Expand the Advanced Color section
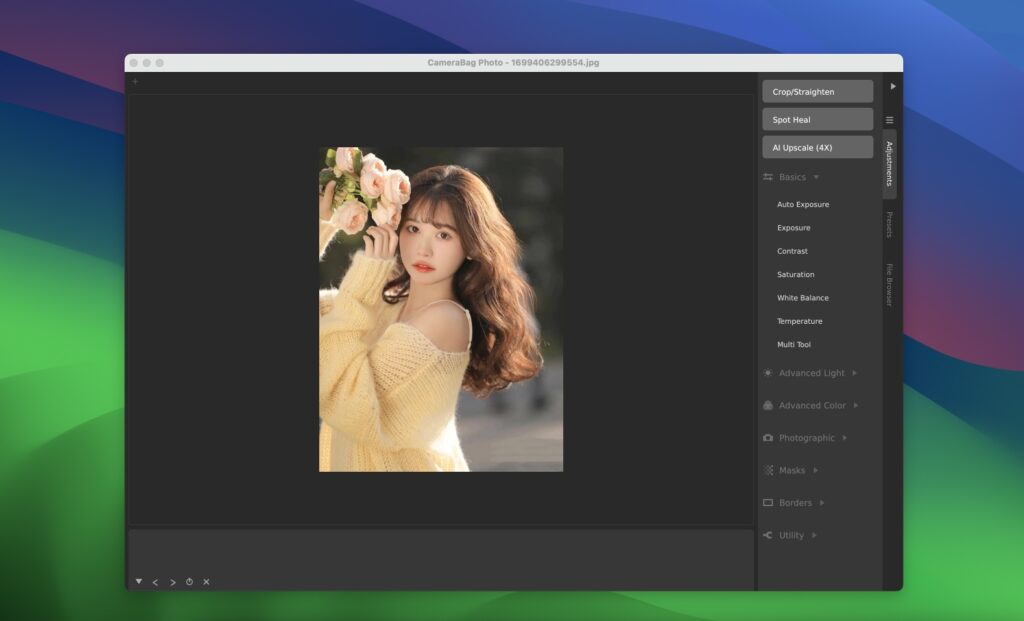This screenshot has height=621, width=1024. 856,406
